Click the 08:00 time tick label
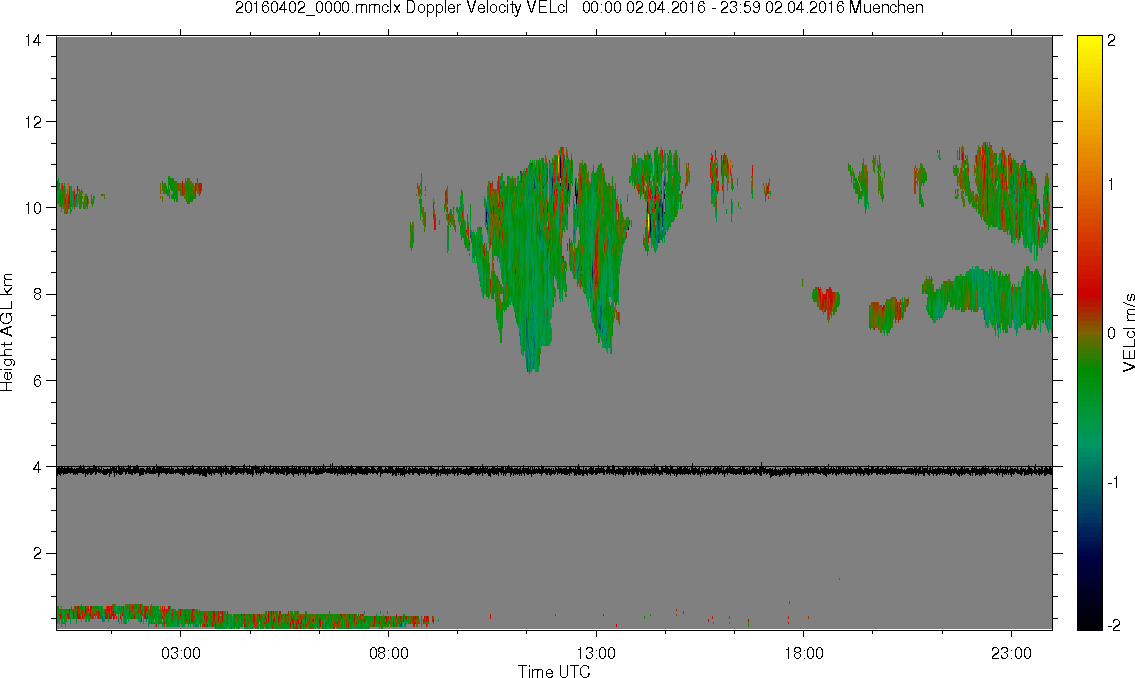 (389, 653)
